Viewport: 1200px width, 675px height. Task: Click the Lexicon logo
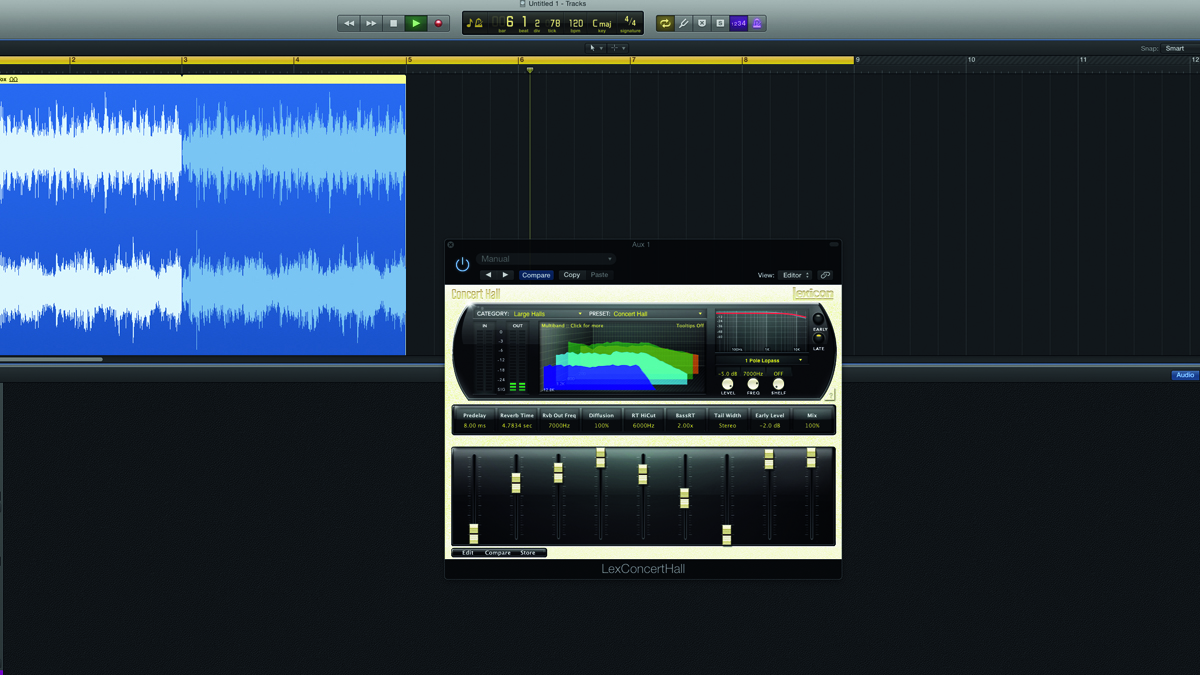tap(812, 294)
